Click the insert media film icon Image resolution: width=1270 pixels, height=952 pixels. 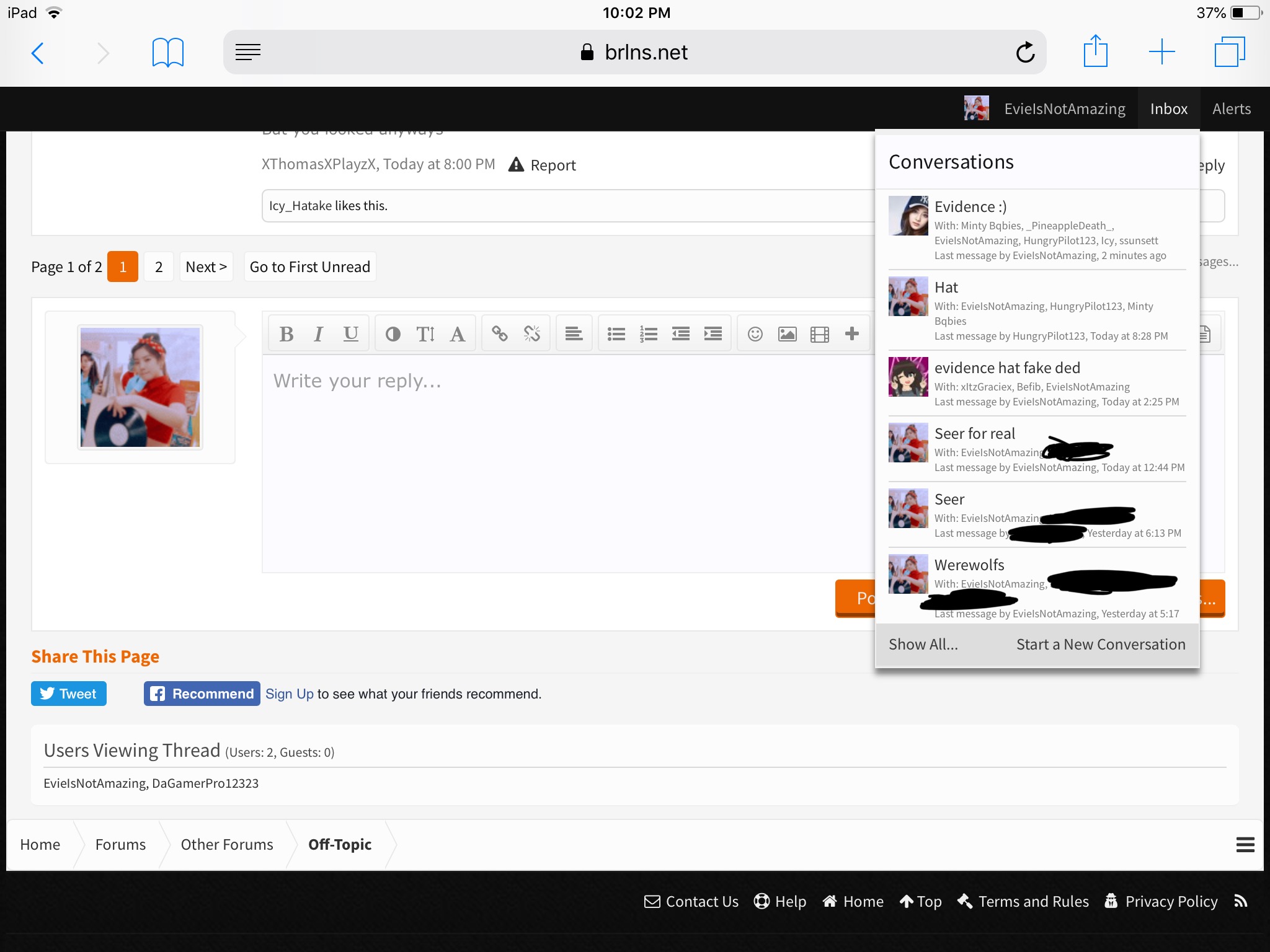pyautogui.click(x=820, y=334)
